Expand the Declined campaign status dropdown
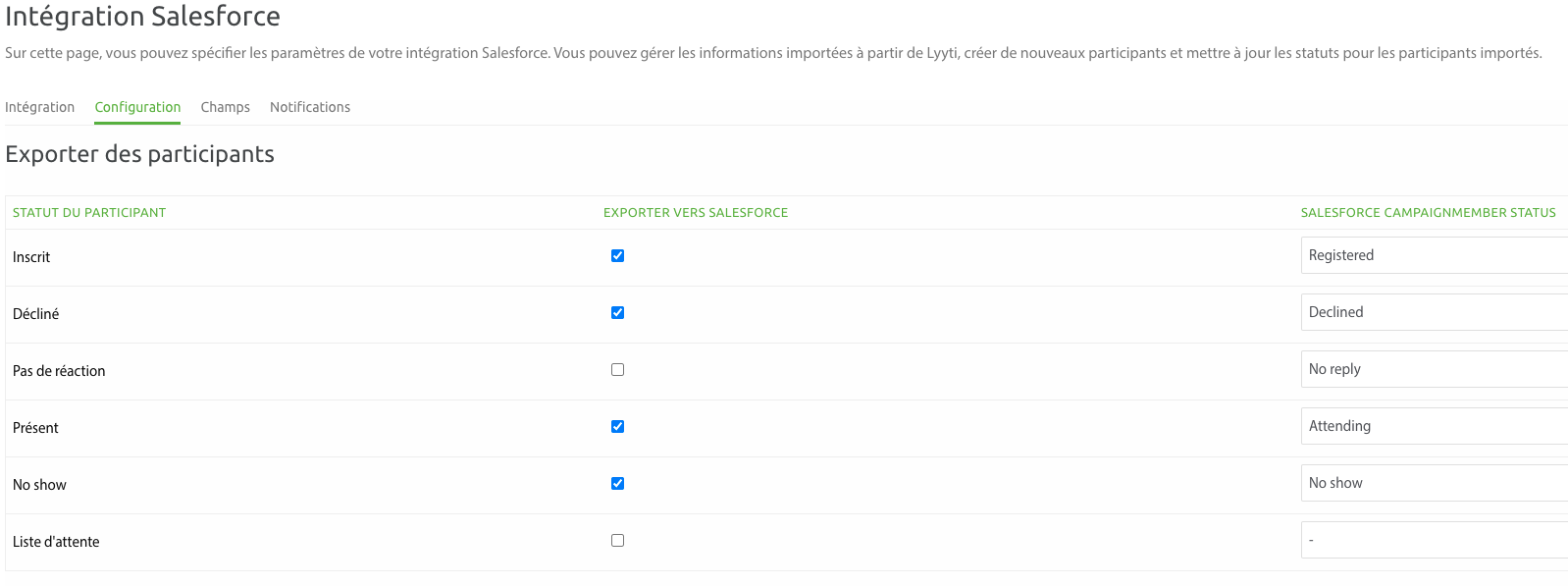1568x586 pixels. (x=1433, y=312)
